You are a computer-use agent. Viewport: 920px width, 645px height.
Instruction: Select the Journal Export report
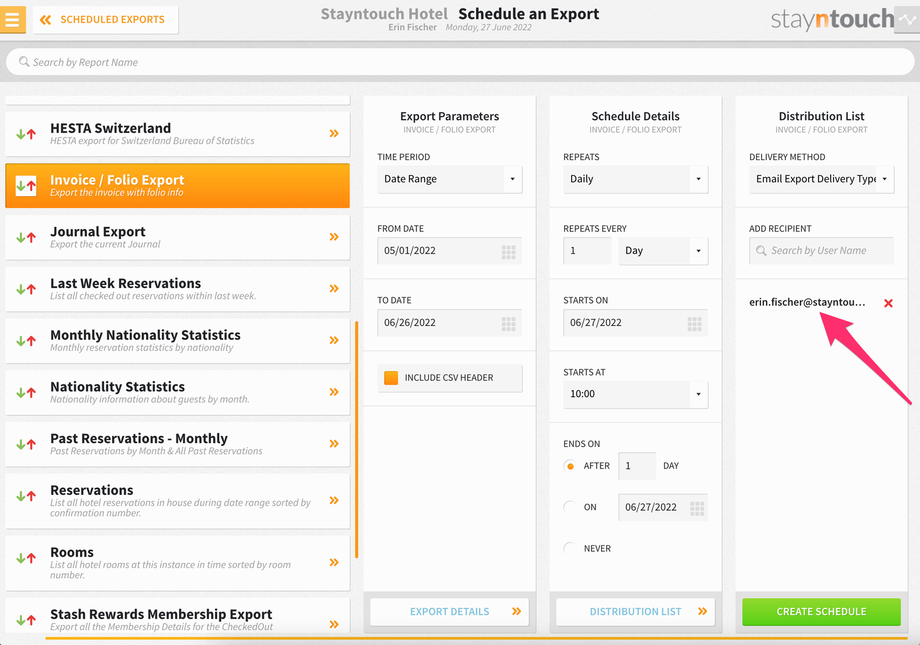pos(177,237)
